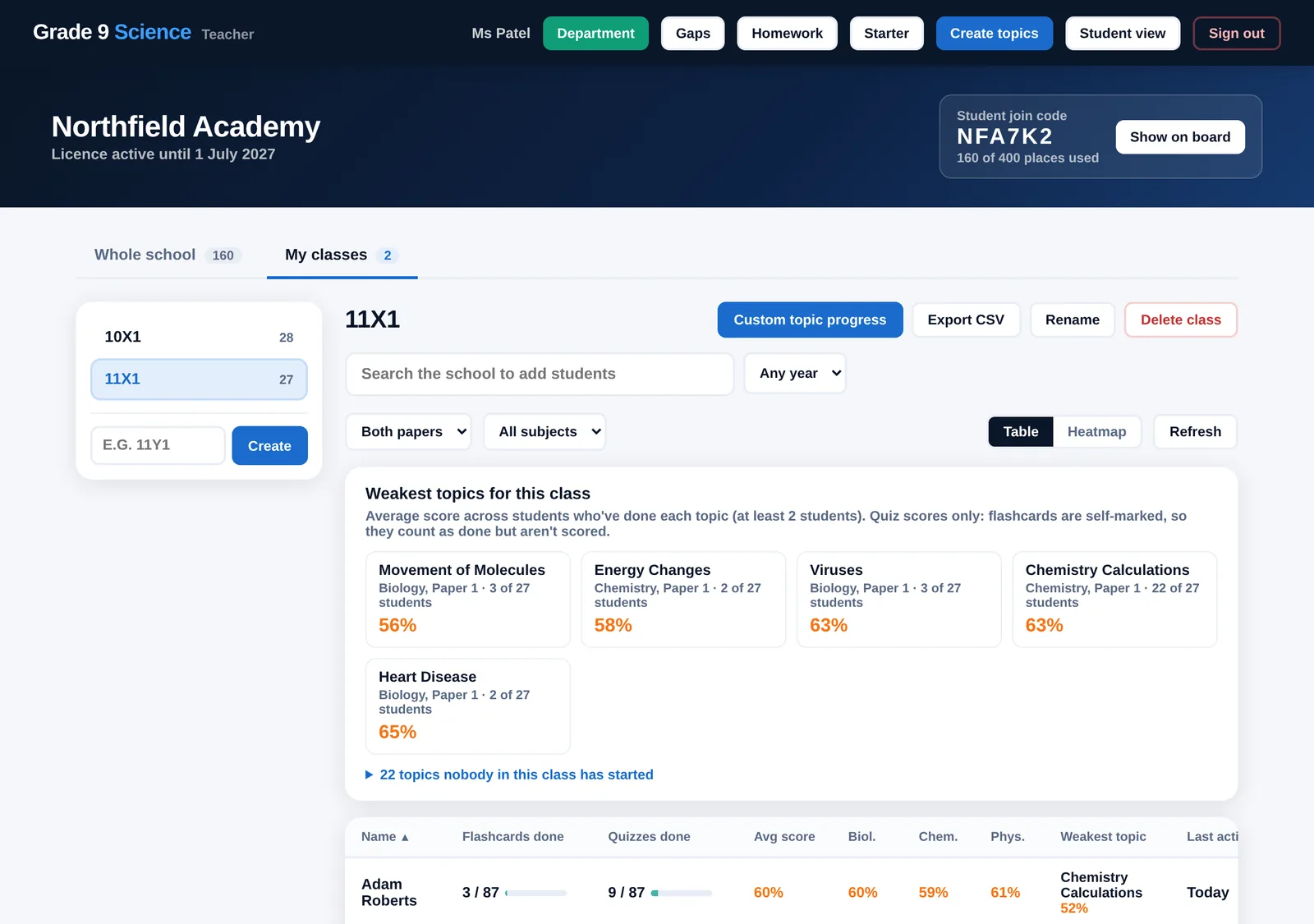Delete class 11X1

click(x=1180, y=319)
